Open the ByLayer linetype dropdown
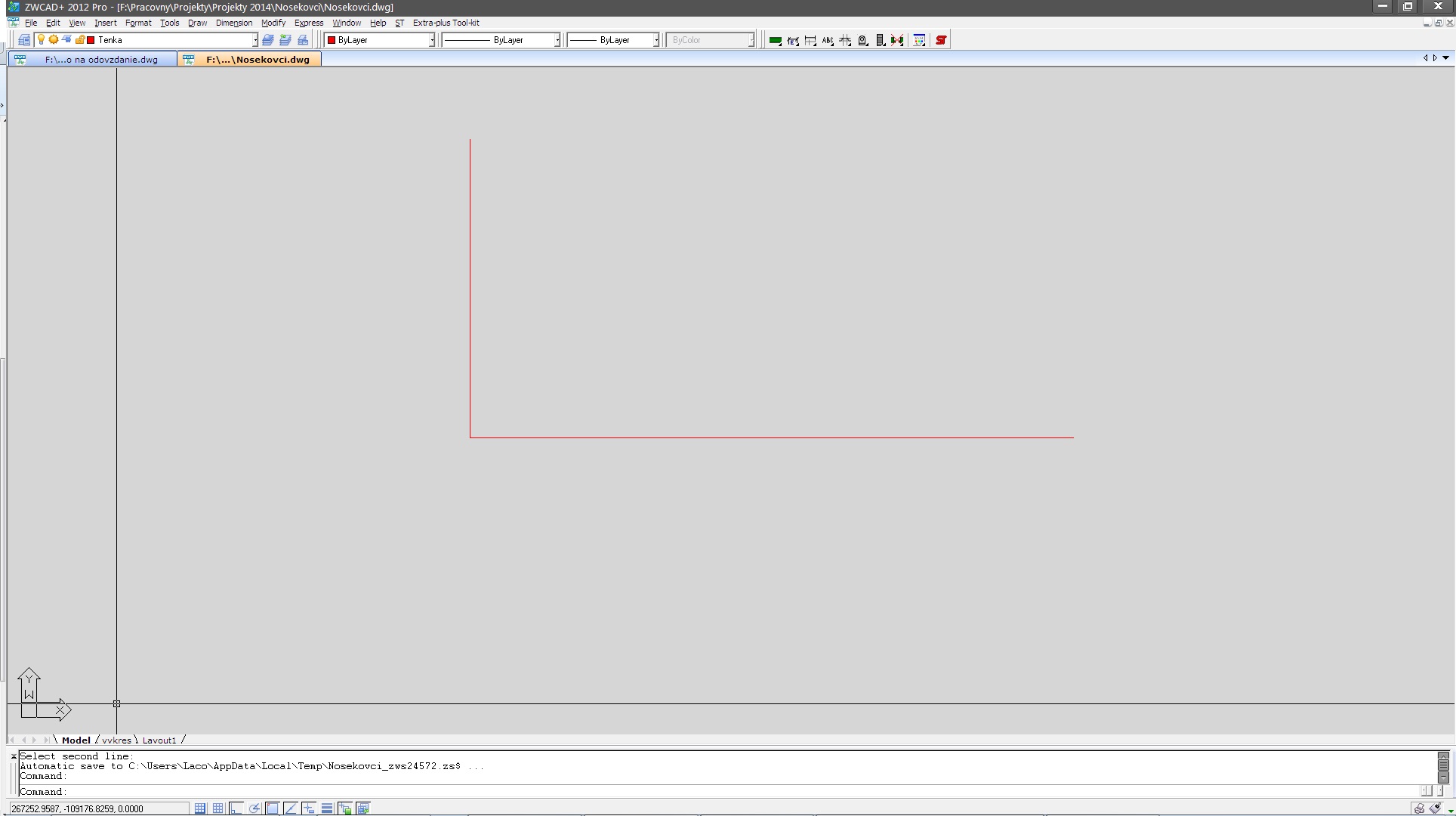1456x816 pixels. pos(557,40)
